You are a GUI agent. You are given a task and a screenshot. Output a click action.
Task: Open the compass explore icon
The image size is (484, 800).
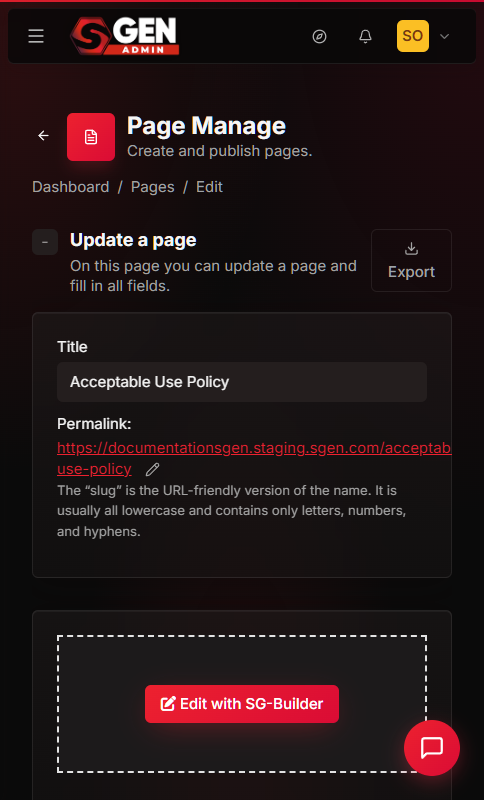319,36
